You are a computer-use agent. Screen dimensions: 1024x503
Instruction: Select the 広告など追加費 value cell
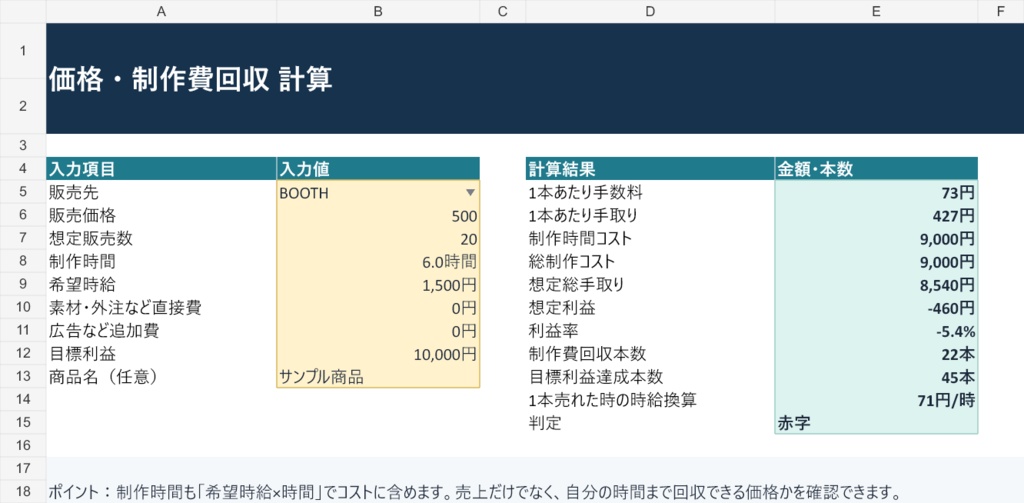pyautogui.click(x=378, y=332)
